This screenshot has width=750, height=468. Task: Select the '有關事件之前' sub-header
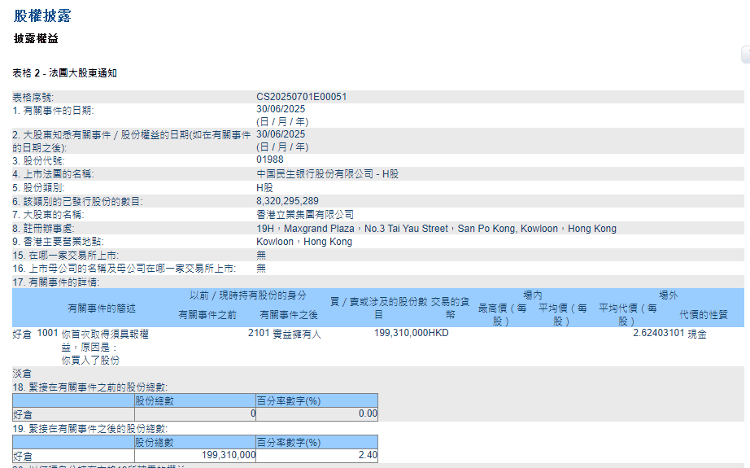click(x=207, y=315)
